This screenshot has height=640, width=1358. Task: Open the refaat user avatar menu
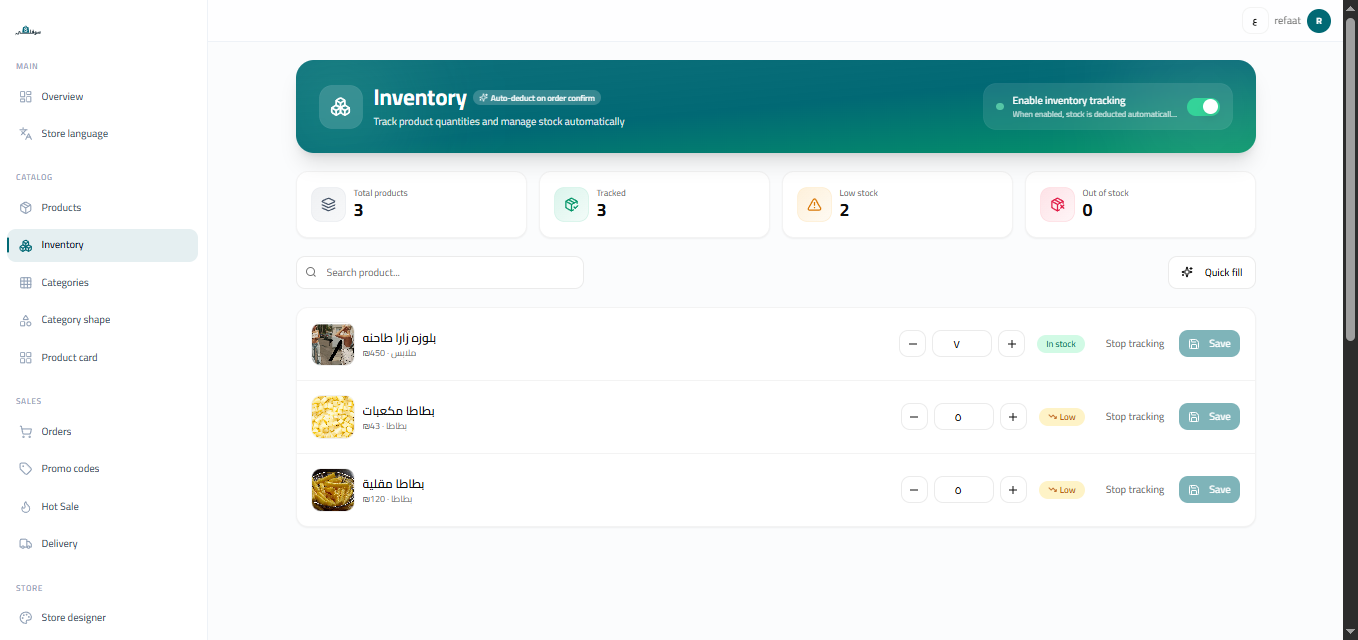coord(1319,20)
